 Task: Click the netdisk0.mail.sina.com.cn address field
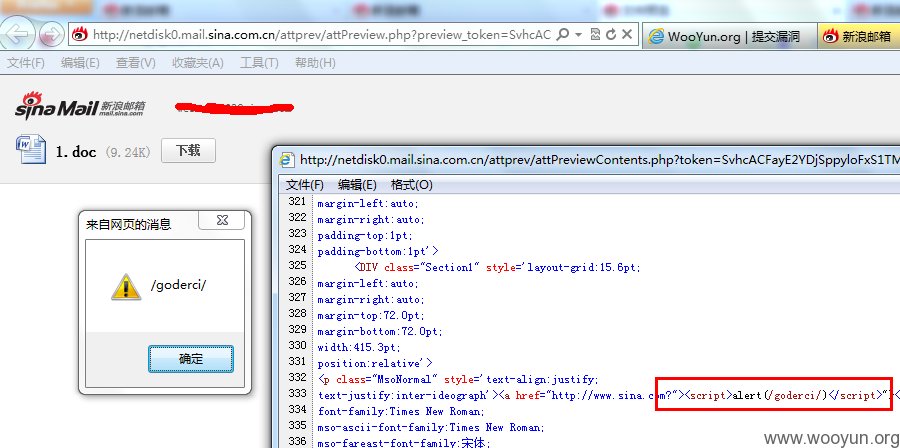[x=321, y=35]
